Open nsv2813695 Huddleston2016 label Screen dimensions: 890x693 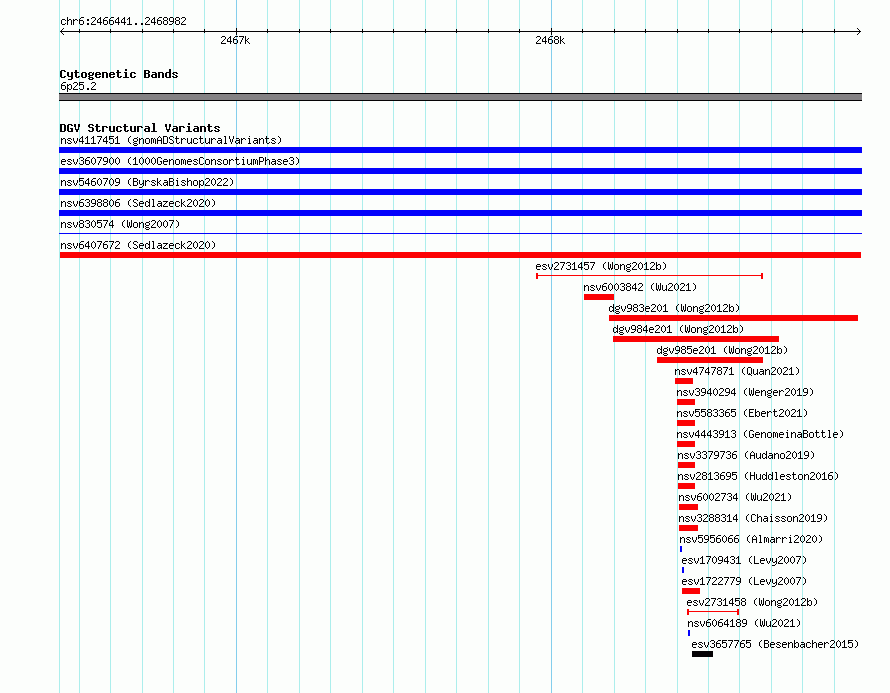tap(758, 476)
